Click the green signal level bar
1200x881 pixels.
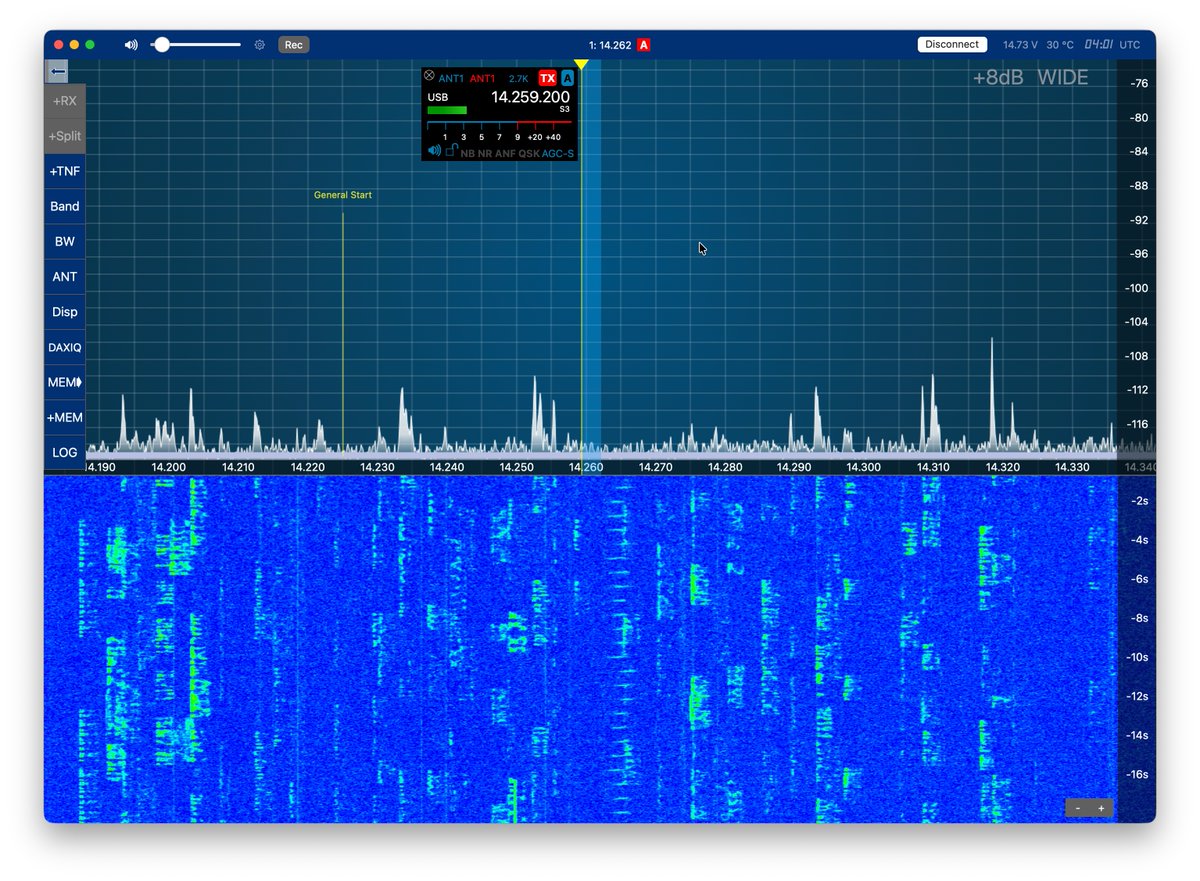pyautogui.click(x=447, y=111)
